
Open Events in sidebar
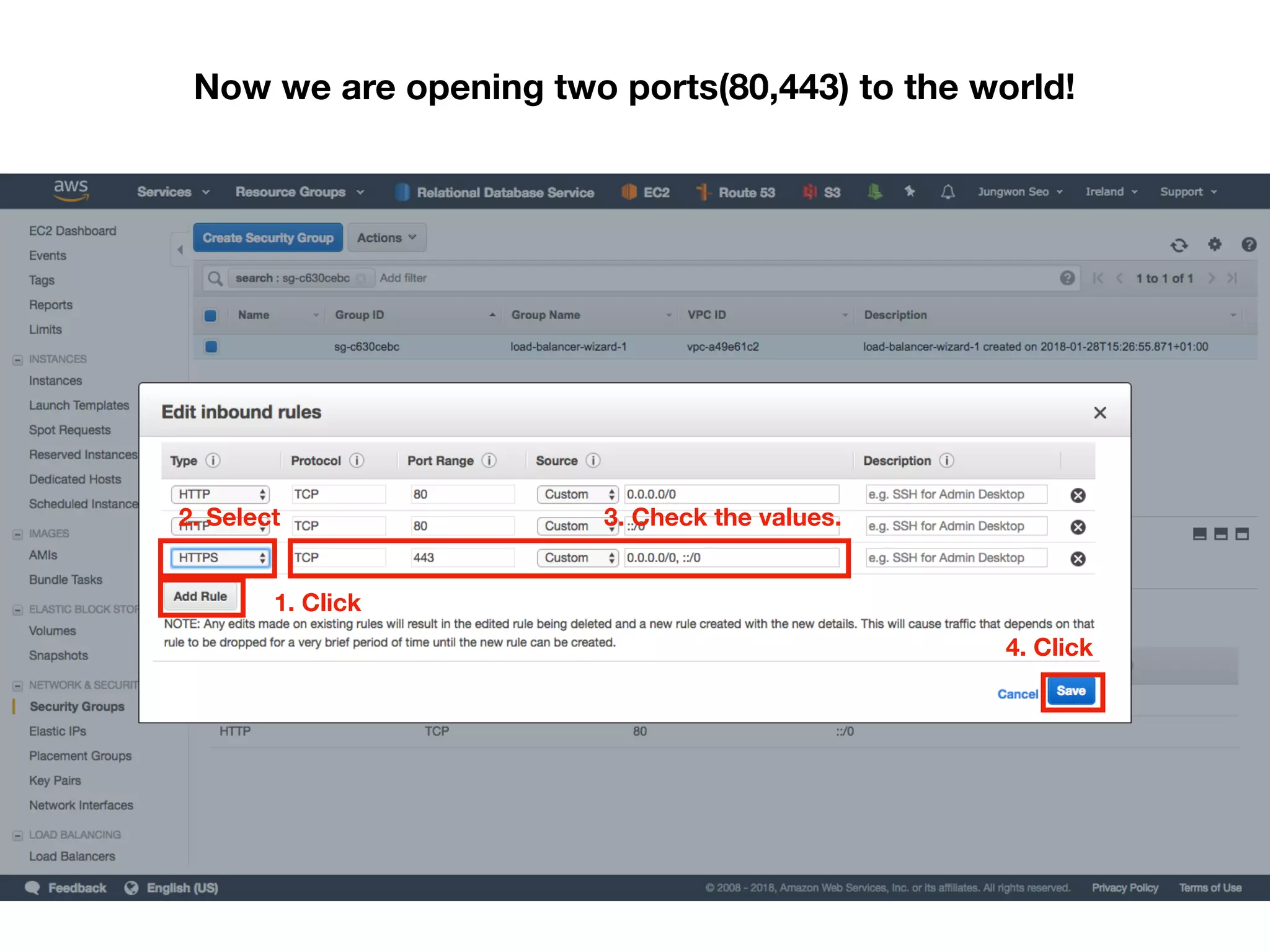(47, 256)
